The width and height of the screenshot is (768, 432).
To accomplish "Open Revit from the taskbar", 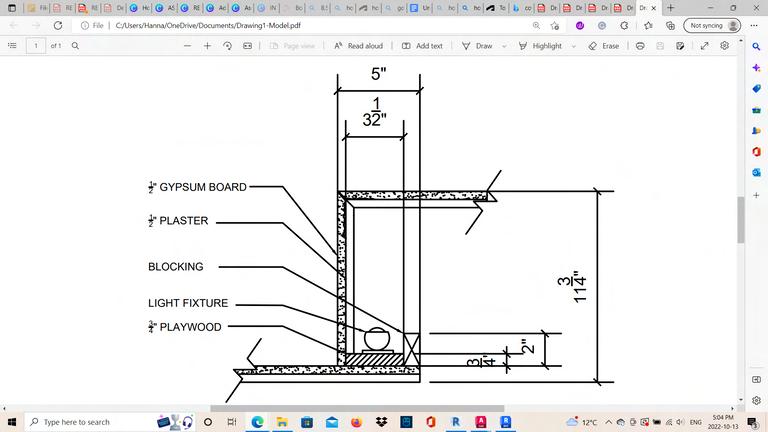I will [456, 422].
